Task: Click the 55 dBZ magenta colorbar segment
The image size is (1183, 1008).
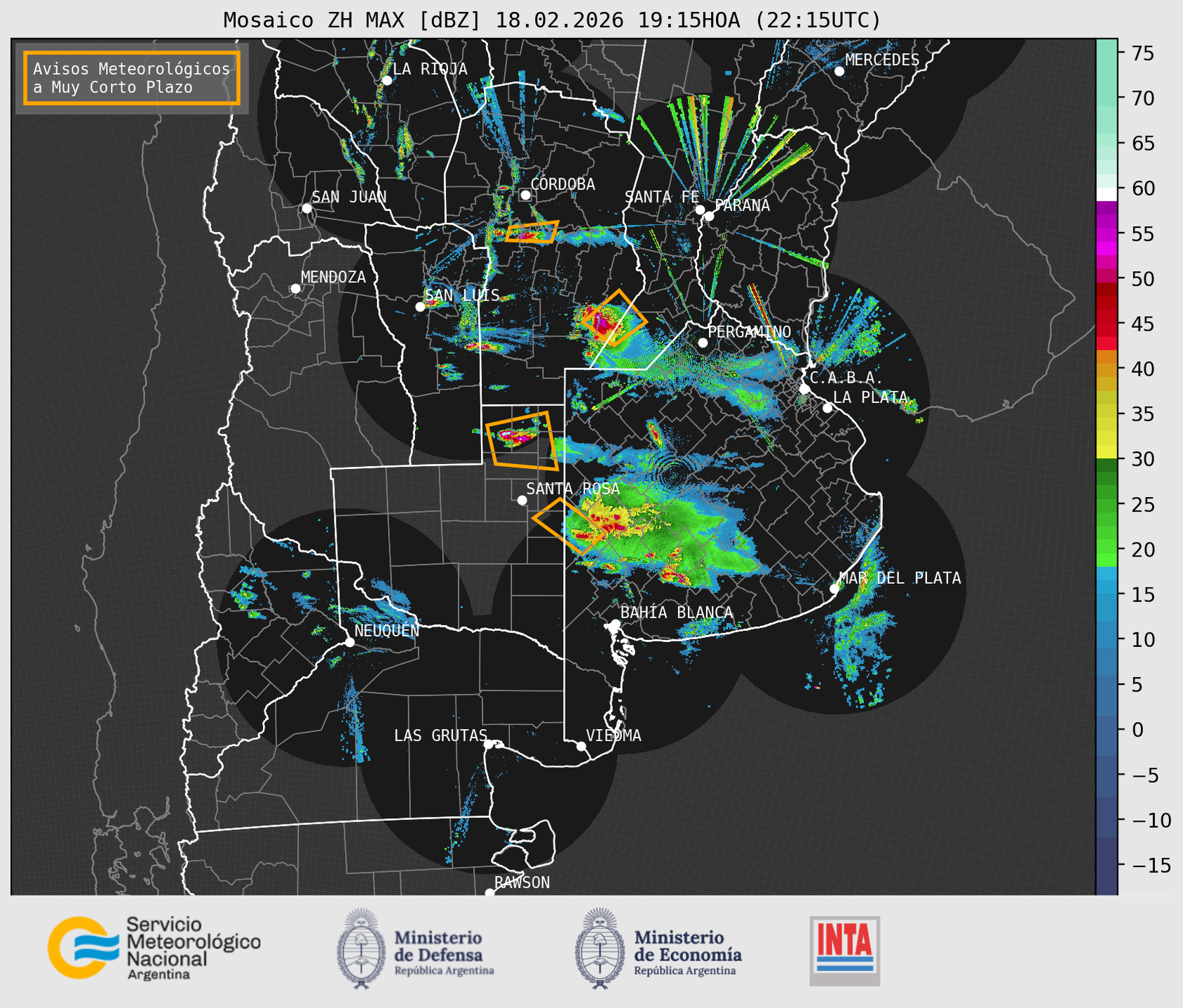Action: [x=1107, y=233]
